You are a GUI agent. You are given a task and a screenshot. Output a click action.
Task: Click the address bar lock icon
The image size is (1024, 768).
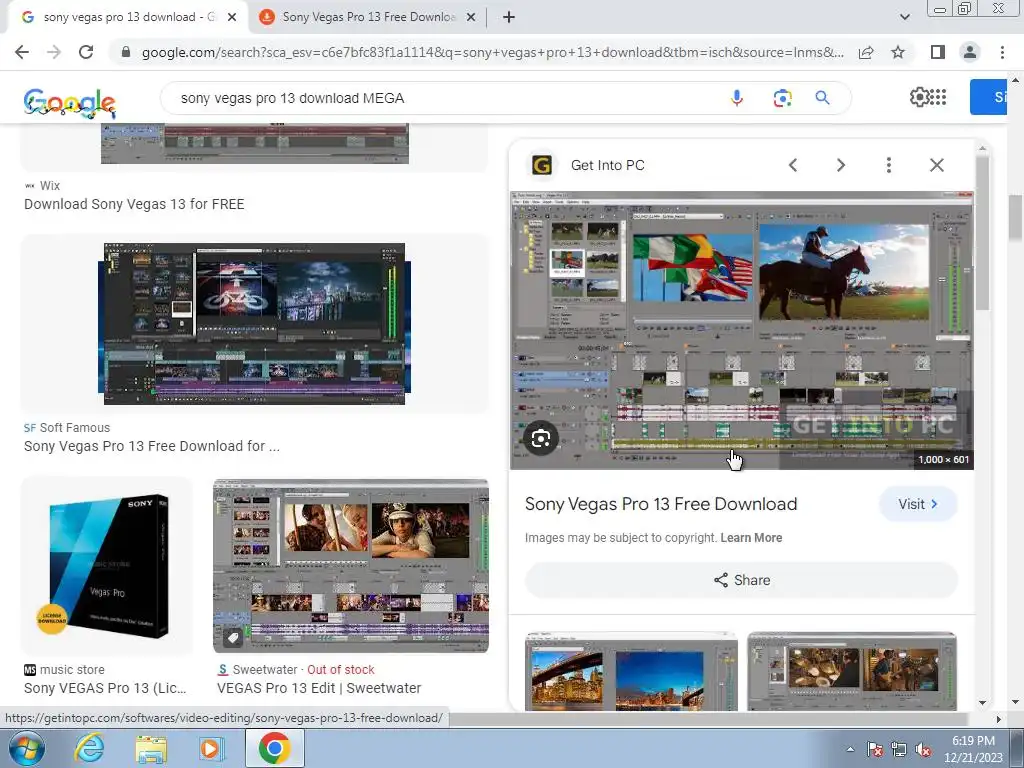click(x=126, y=52)
